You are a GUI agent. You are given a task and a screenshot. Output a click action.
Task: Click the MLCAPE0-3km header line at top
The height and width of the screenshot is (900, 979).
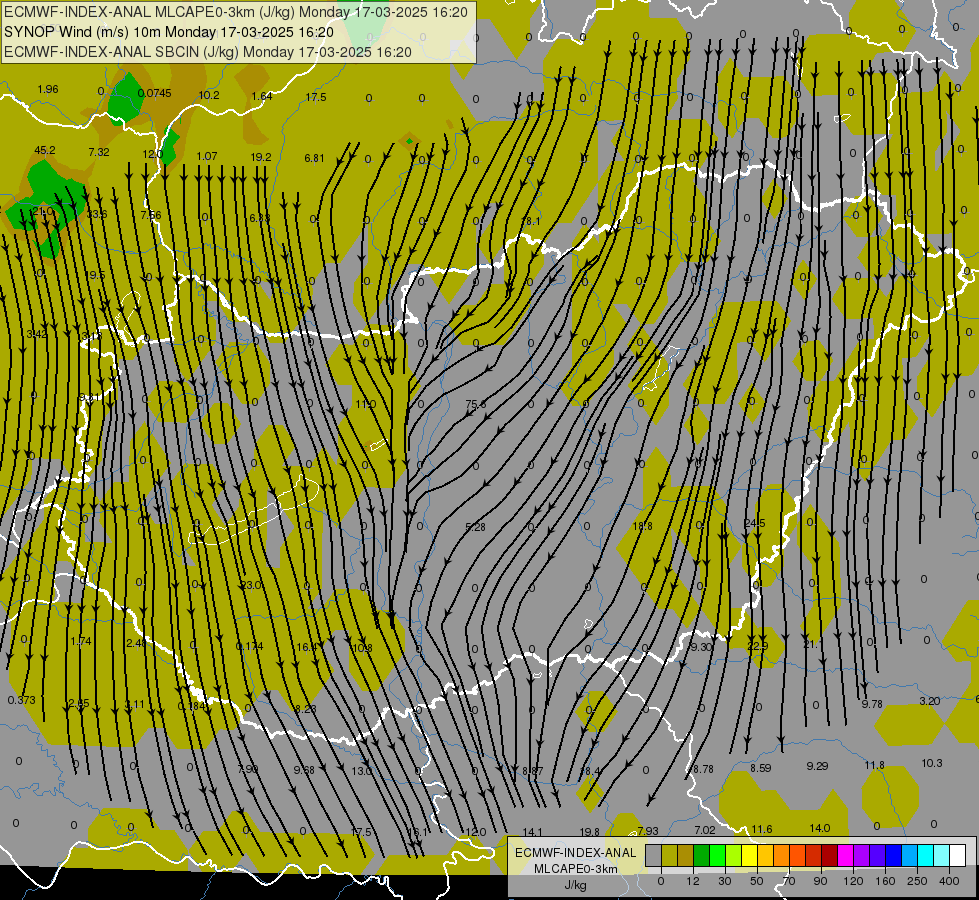236,12
